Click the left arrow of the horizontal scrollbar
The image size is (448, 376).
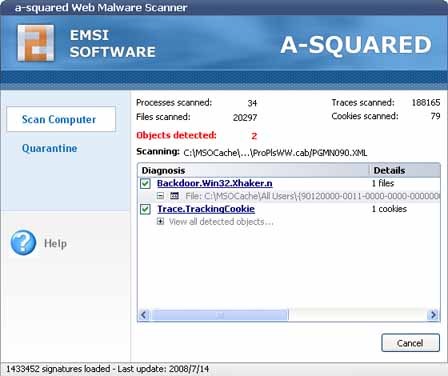point(144,315)
